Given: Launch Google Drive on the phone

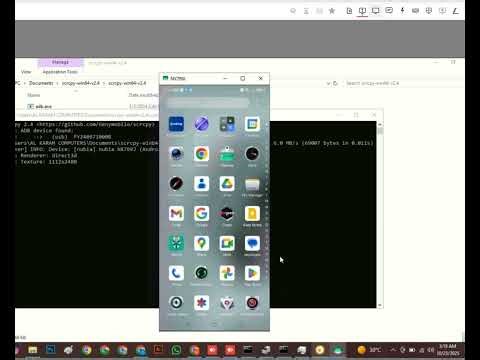Looking at the screenshot, I should pyautogui.click(x=227, y=184).
